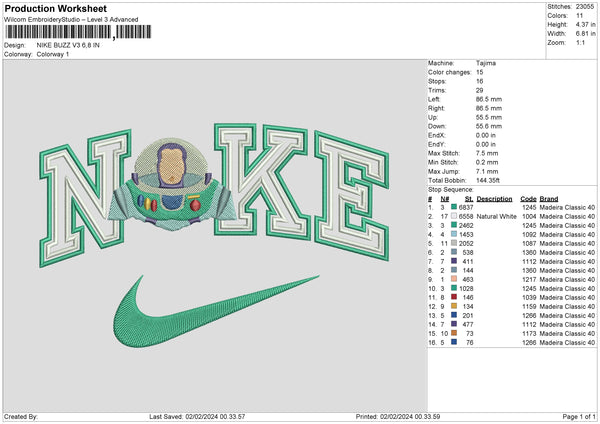600x424 pixels.
Task: Click the green swatch in stop row 1
Action: tap(454, 207)
